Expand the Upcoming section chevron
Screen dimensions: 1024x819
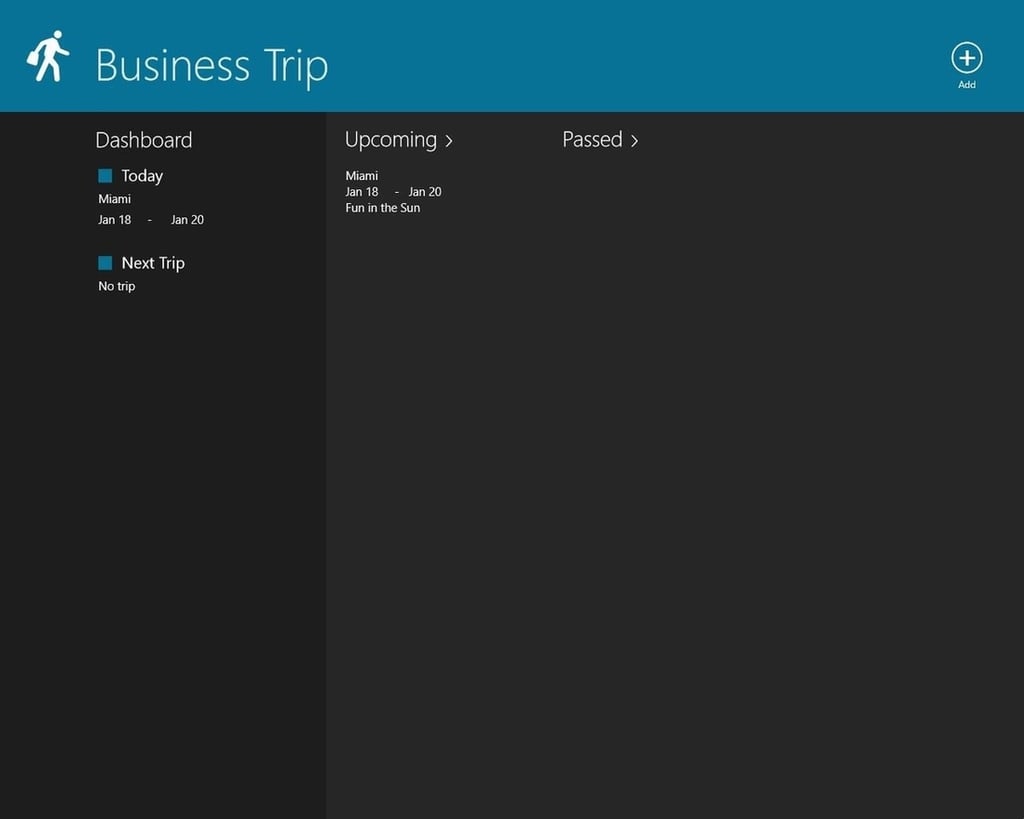[x=449, y=140]
